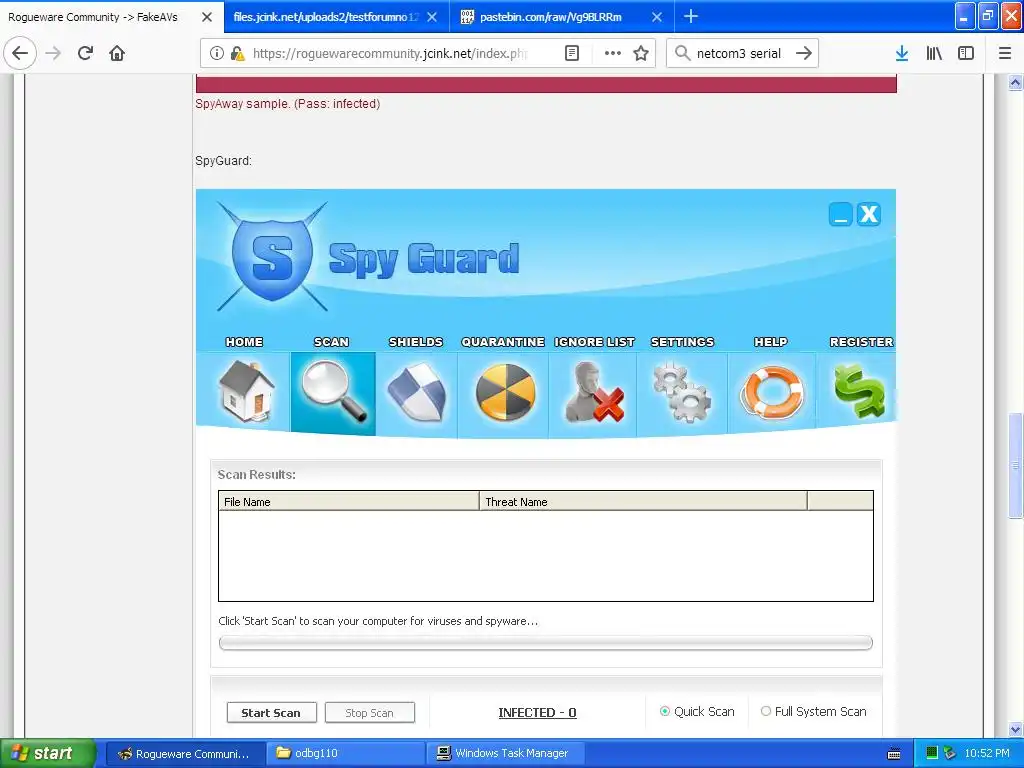Screen dimensions: 1024x768
Task: Reload the current page
Action: click(85, 53)
